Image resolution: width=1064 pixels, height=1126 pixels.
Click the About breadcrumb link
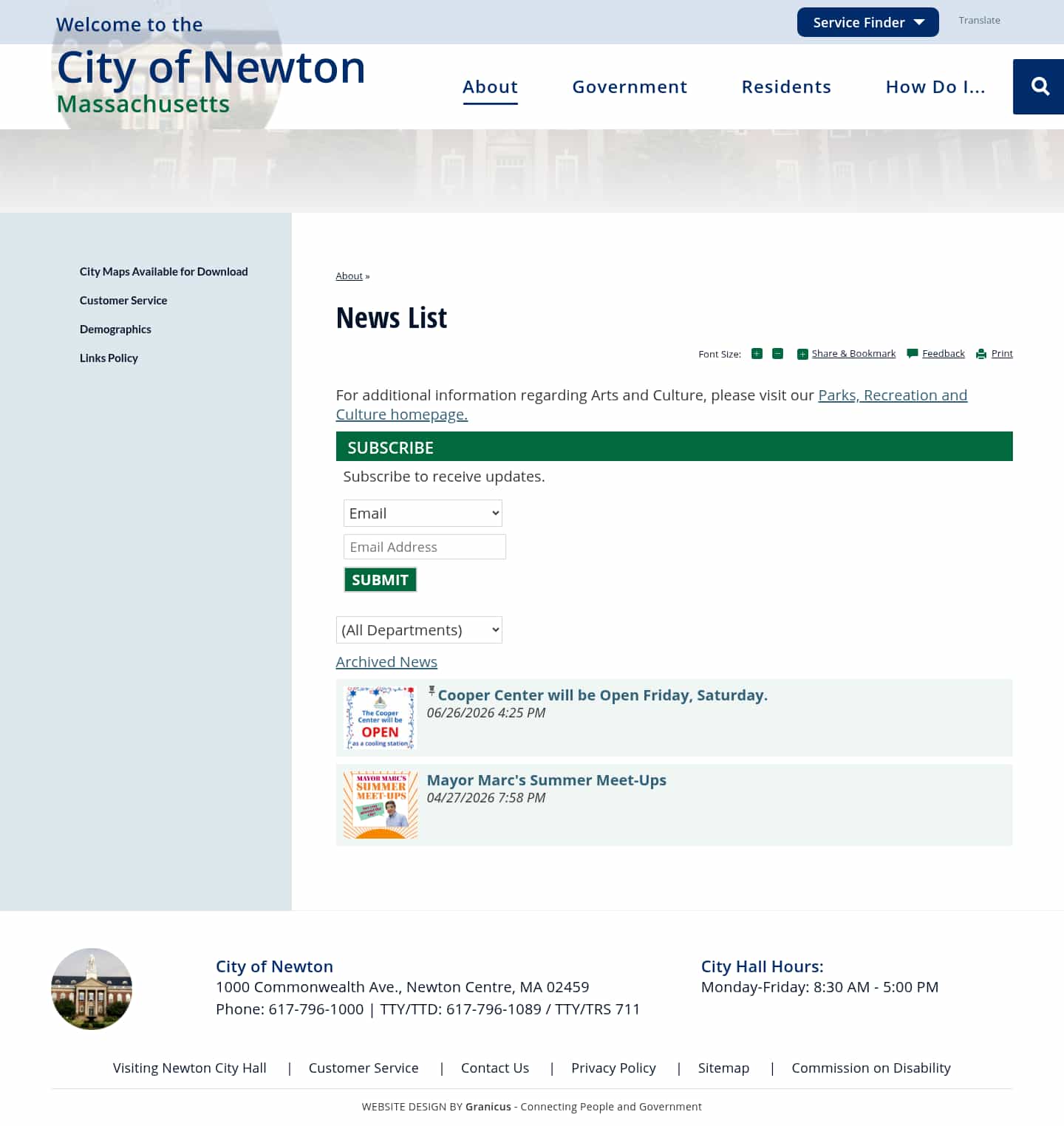(349, 276)
